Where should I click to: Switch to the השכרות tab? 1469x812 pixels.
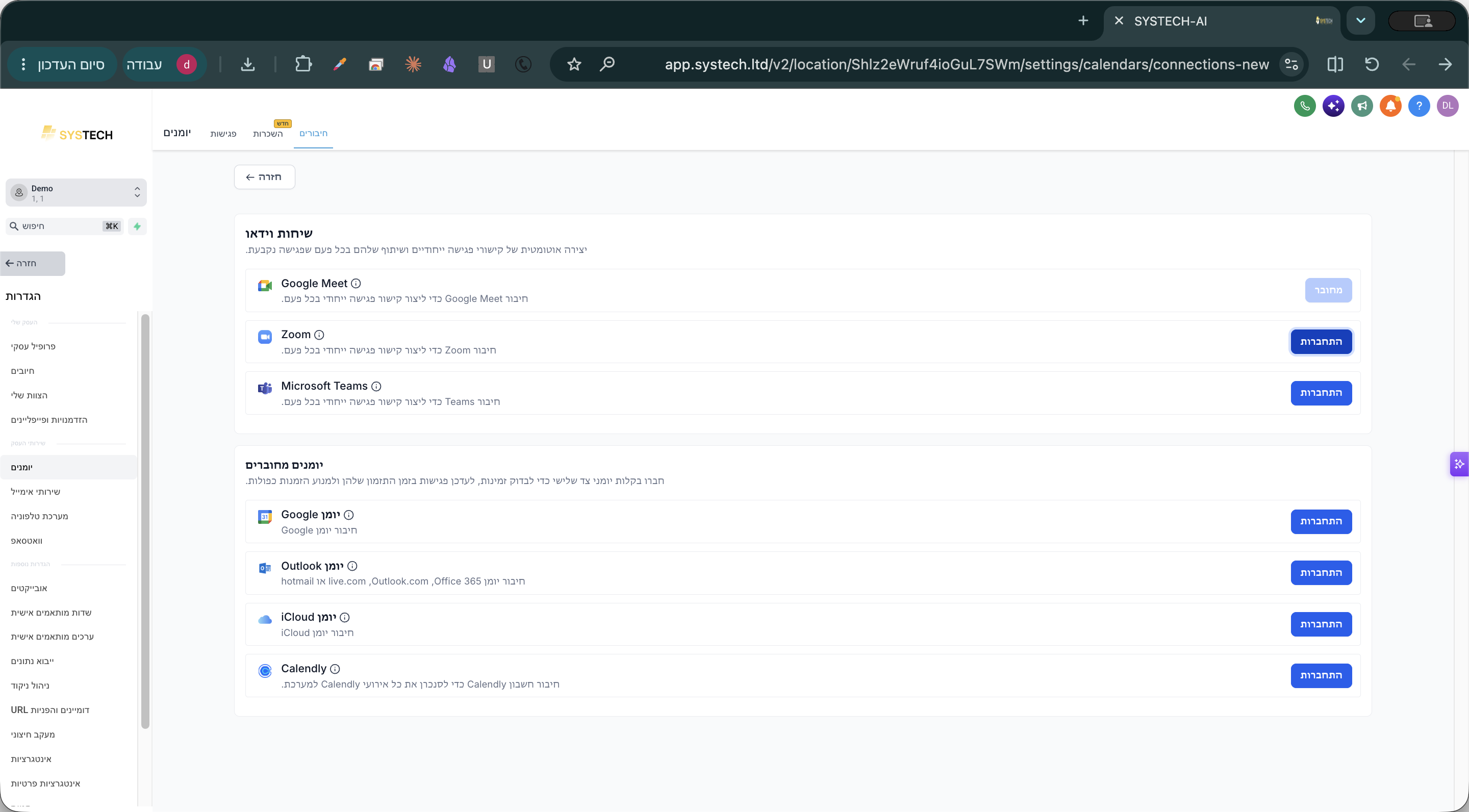(267, 134)
